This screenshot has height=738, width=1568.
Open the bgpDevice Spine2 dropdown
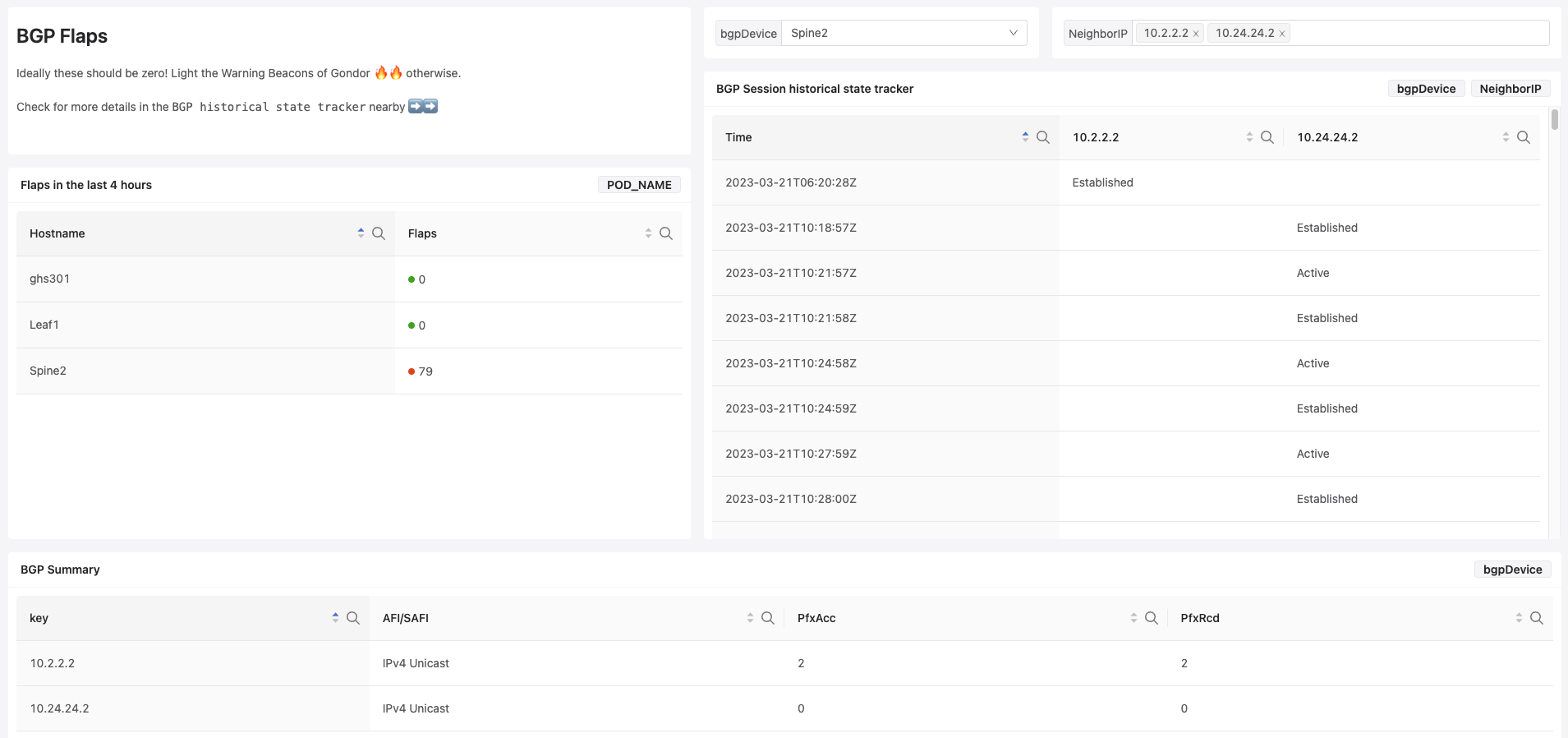(904, 33)
